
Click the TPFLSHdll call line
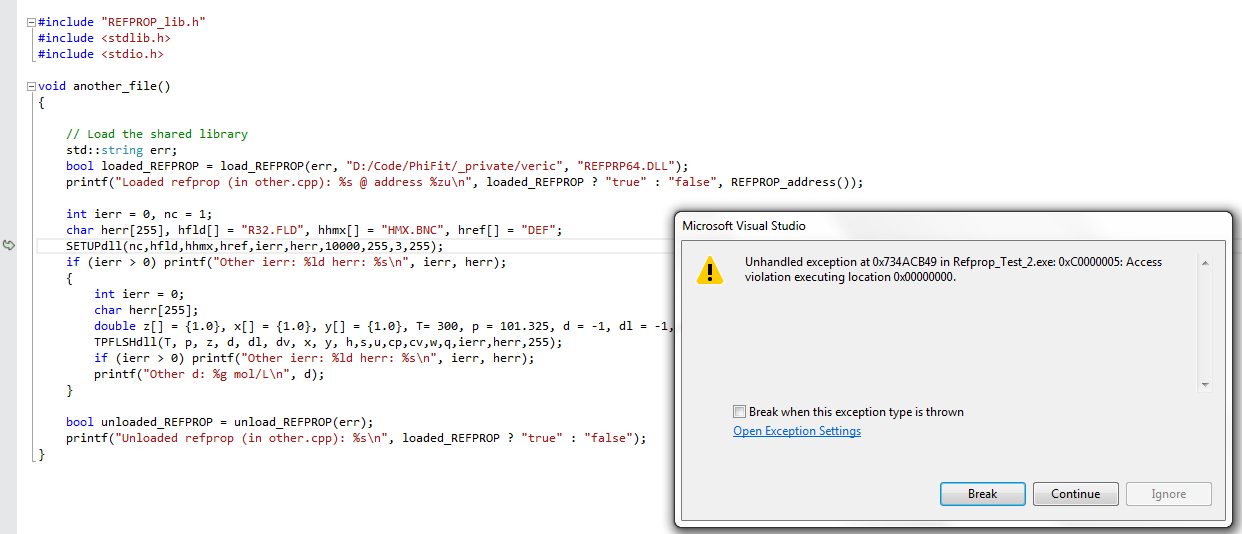pyautogui.click(x=328, y=342)
